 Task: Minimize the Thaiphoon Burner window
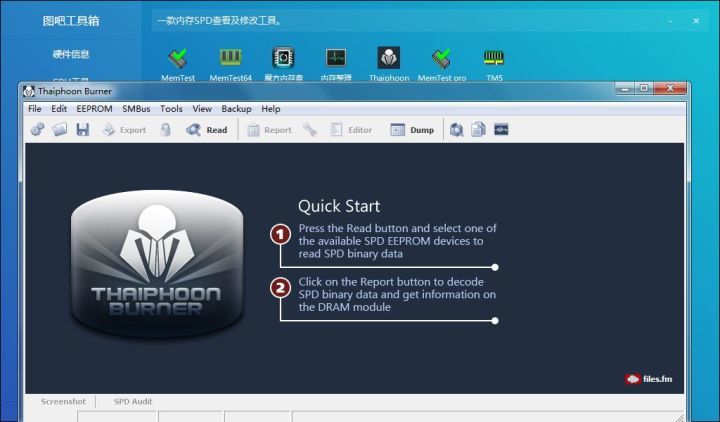tap(624, 88)
